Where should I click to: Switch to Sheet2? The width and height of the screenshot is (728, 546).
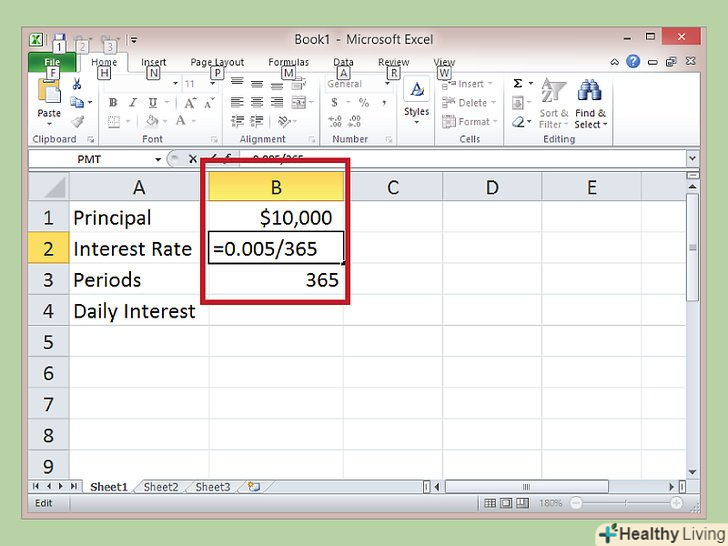[x=161, y=487]
